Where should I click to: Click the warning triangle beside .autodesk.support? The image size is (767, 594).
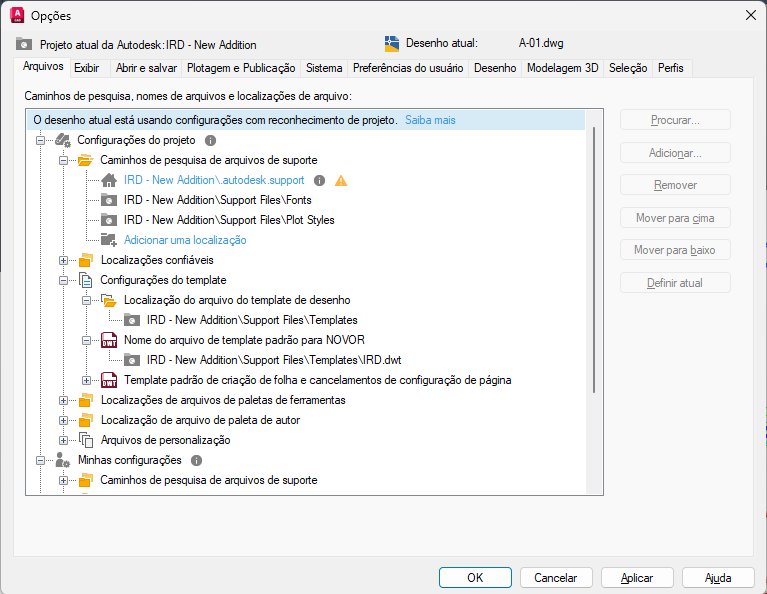pyautogui.click(x=341, y=181)
